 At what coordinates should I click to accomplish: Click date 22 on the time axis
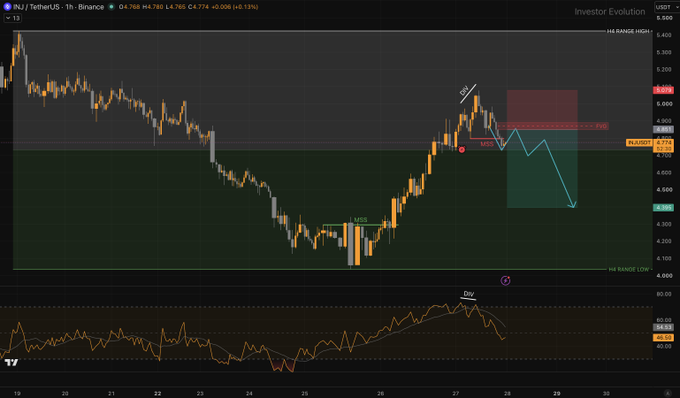coord(157,393)
